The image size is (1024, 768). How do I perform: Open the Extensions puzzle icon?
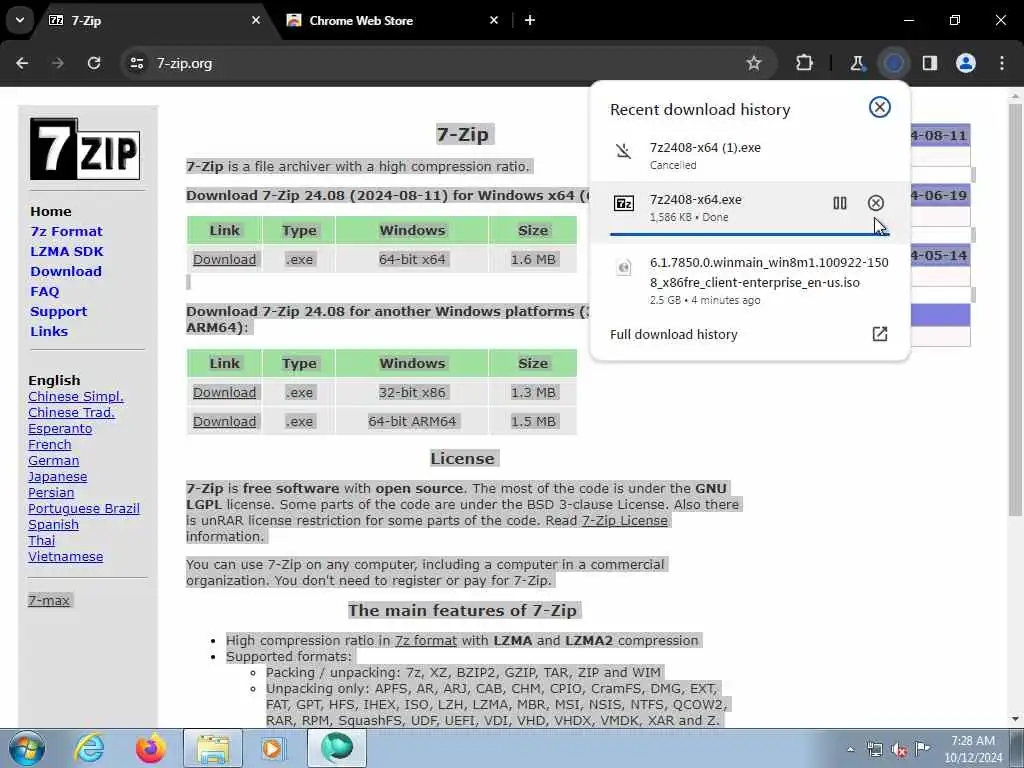805,63
